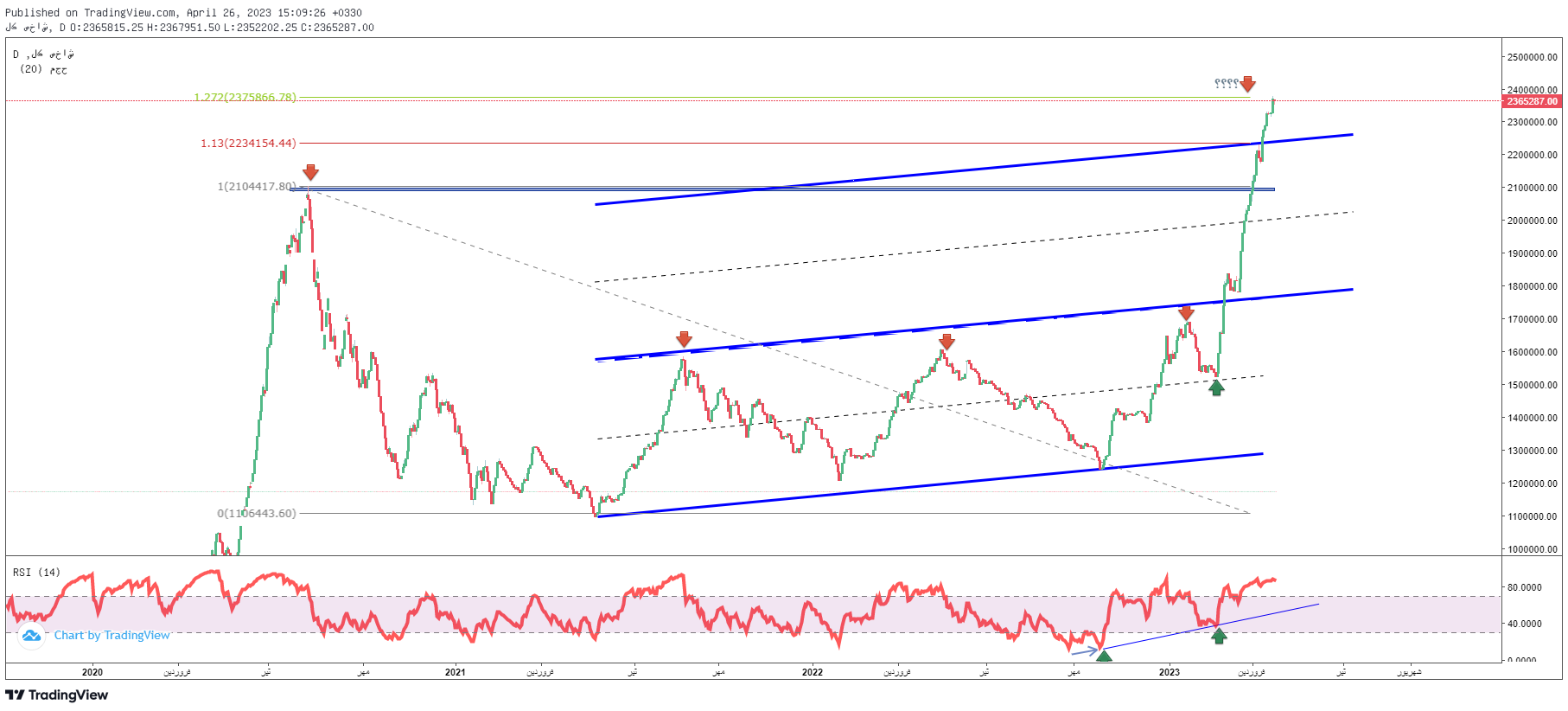This screenshot has width=1568, height=711.
Task: Open the "Chart by TradingView" link
Action: pyautogui.click(x=112, y=636)
